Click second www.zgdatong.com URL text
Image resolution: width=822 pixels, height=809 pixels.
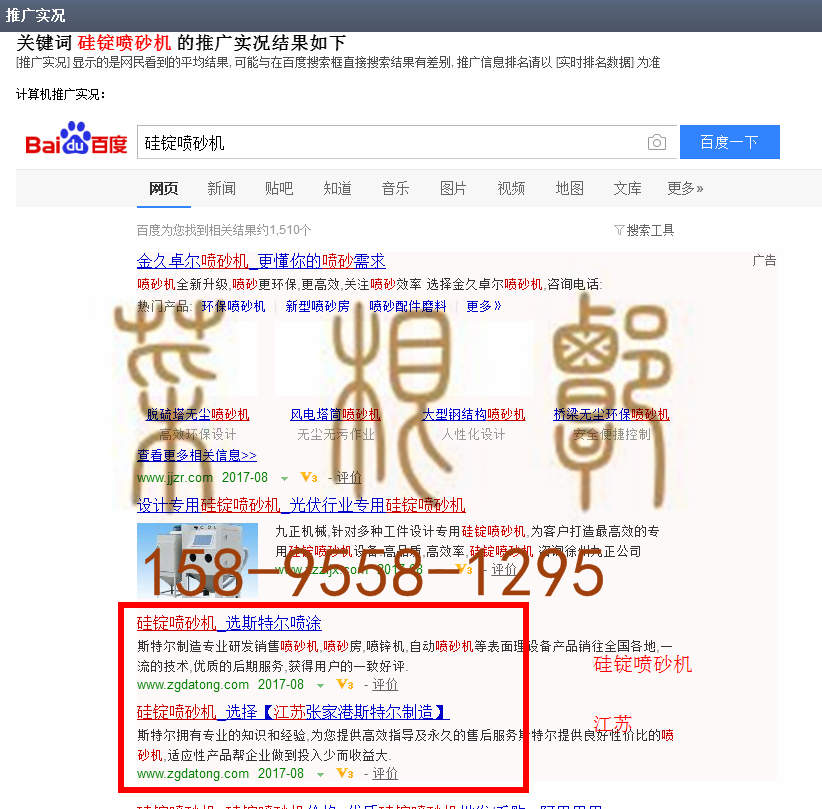coord(193,774)
